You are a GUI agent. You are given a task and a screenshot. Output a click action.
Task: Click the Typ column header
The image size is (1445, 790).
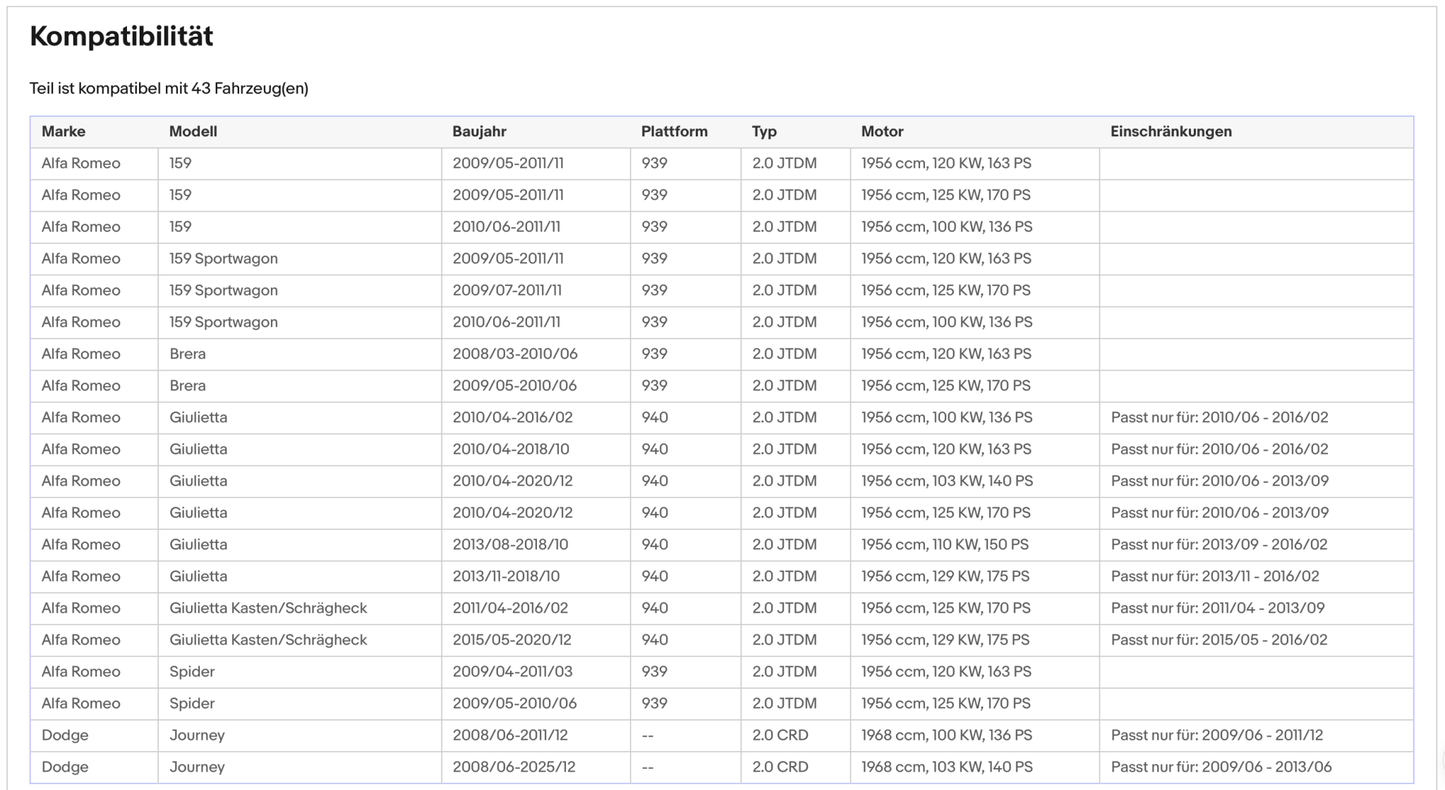(764, 132)
